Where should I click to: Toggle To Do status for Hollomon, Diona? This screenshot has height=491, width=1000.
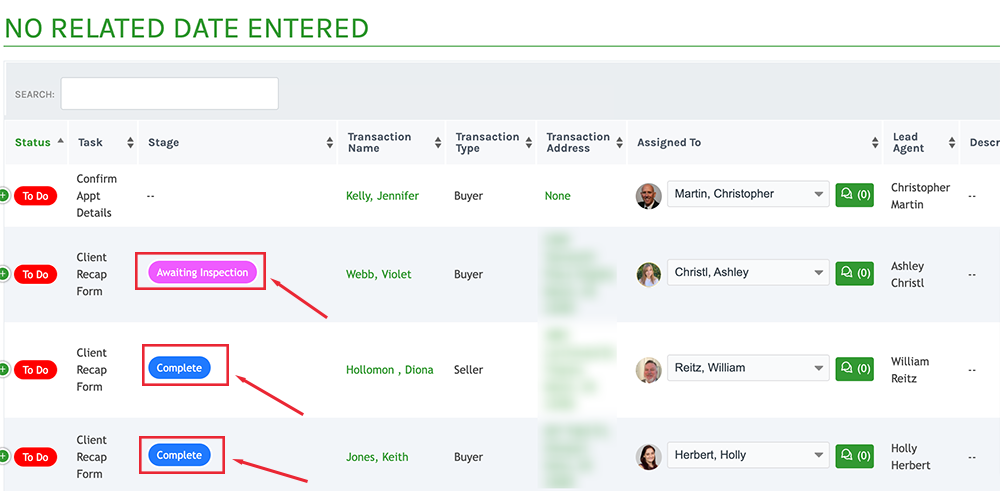tap(36, 370)
